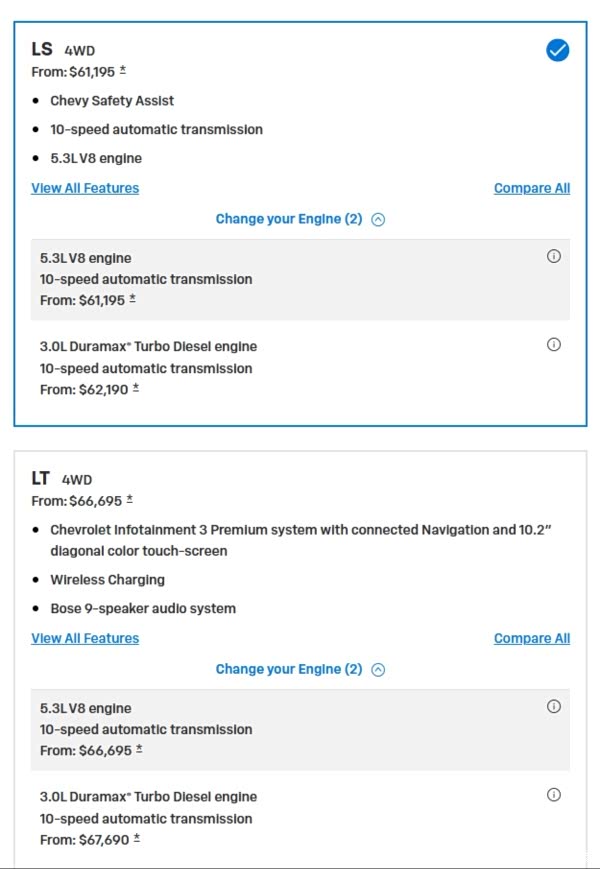Viewport: 600px width, 869px height.
Task: Click footnote icon next to $62,190 price
Action: coord(135,389)
